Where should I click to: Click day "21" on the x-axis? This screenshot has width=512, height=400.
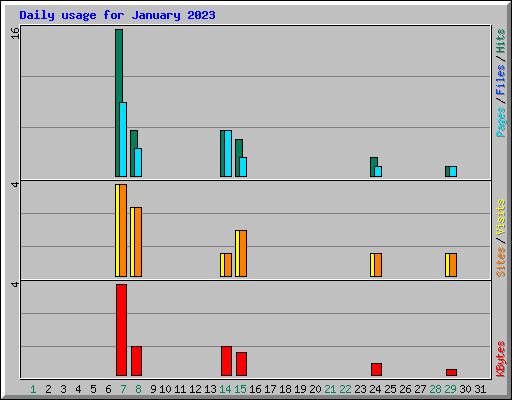[x=330, y=389]
